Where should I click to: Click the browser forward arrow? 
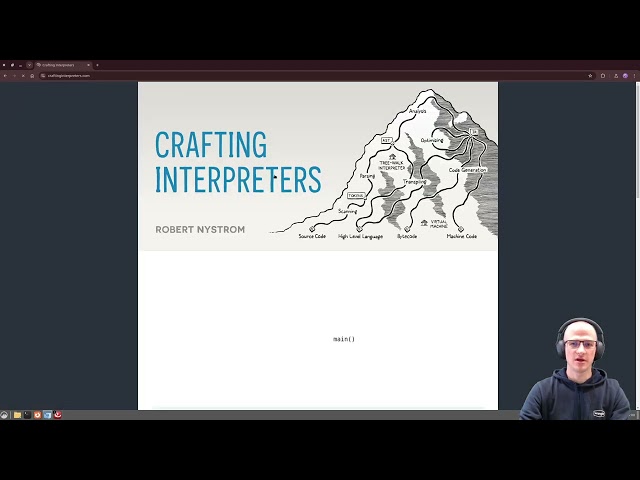(14, 76)
